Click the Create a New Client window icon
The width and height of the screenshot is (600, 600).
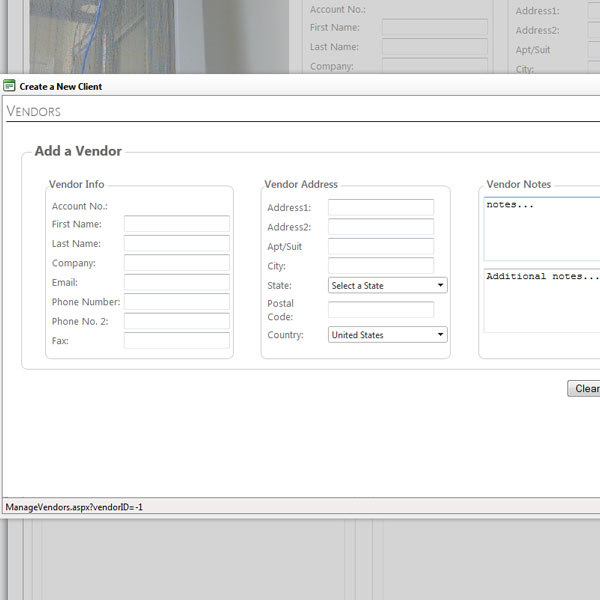(x=10, y=86)
